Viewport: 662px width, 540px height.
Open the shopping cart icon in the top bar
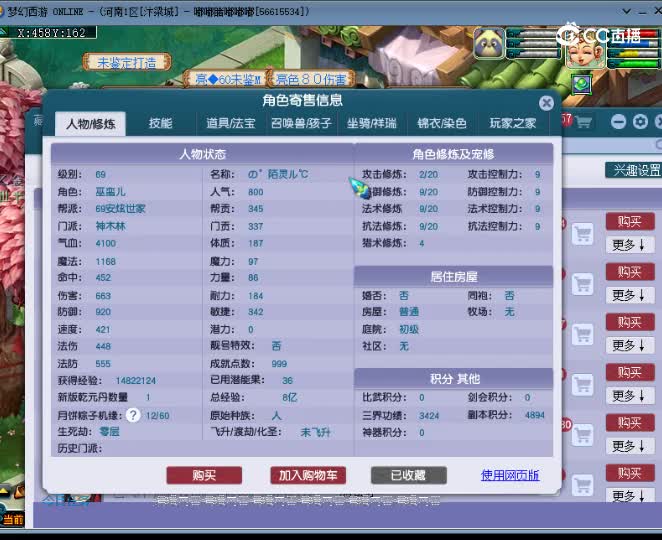(583, 122)
